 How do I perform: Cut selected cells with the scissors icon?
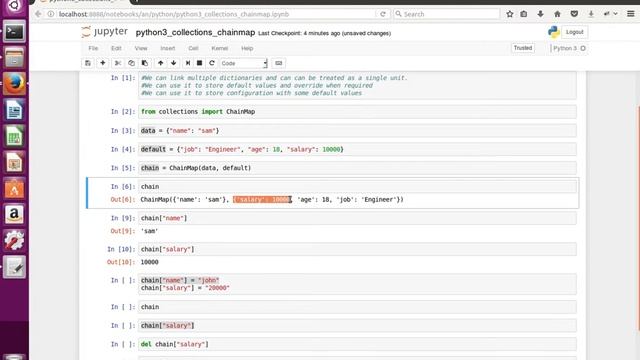[118, 63]
